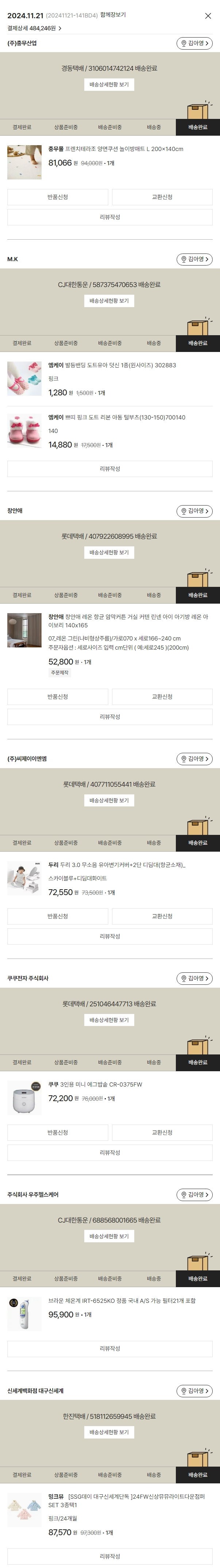Select 배송완료 tab in the 창안애 order
This screenshot has height=1568, width=220.
(x=197, y=595)
